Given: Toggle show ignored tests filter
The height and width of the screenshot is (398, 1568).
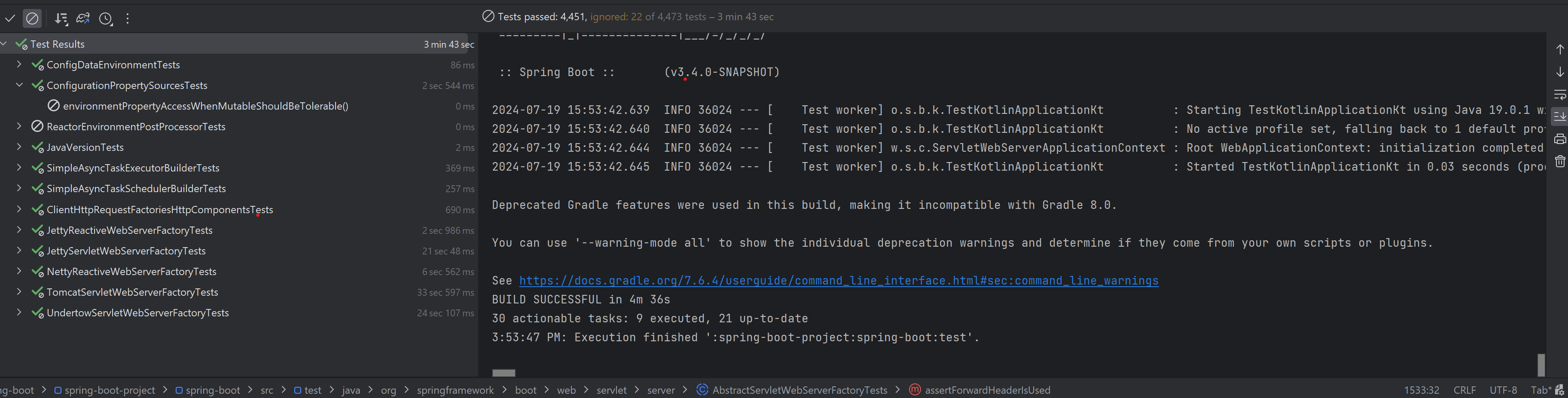Looking at the screenshot, I should (32, 19).
